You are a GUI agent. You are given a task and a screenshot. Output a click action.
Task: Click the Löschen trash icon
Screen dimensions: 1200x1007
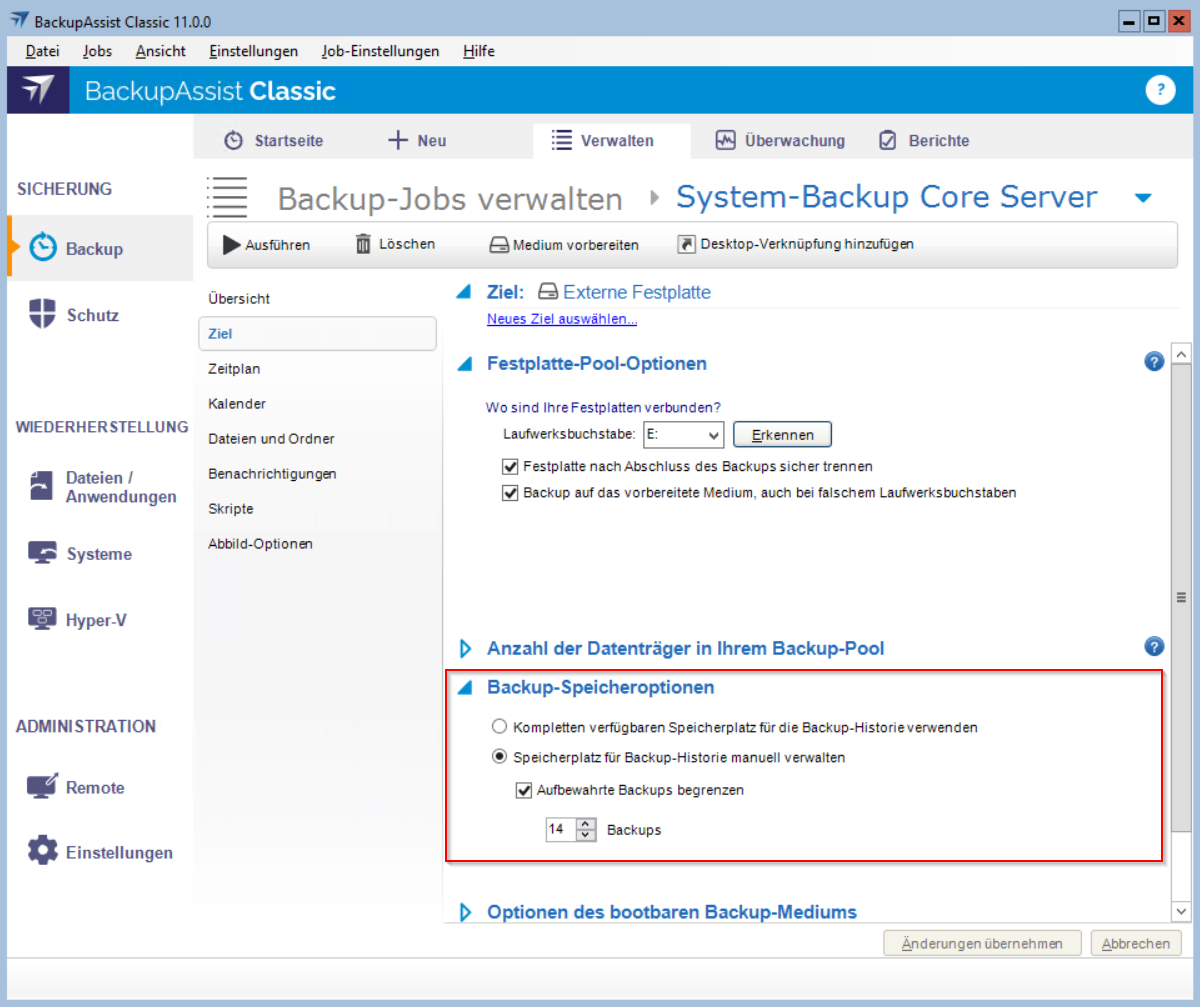tap(363, 244)
